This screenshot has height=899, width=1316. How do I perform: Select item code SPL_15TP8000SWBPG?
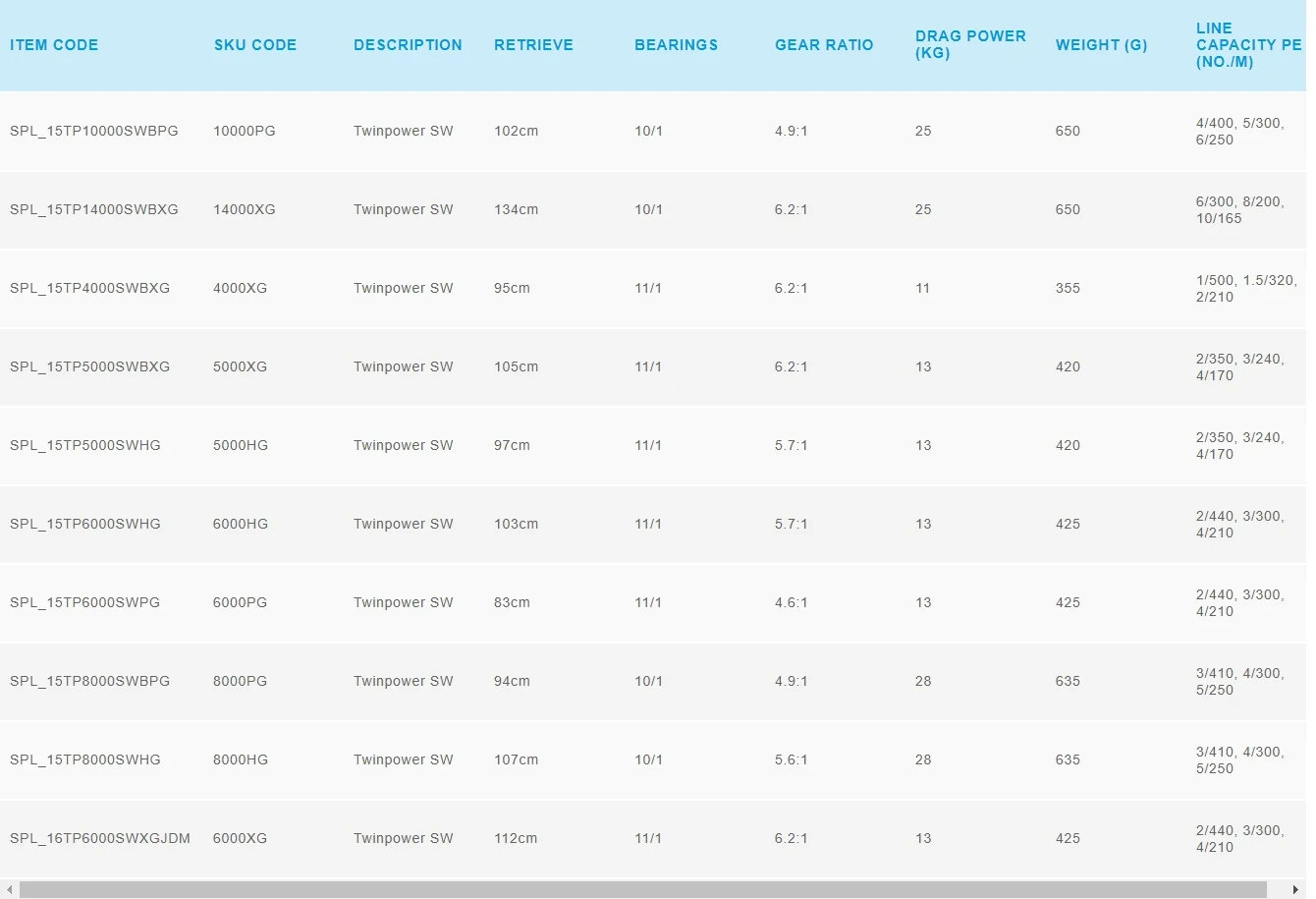point(89,681)
